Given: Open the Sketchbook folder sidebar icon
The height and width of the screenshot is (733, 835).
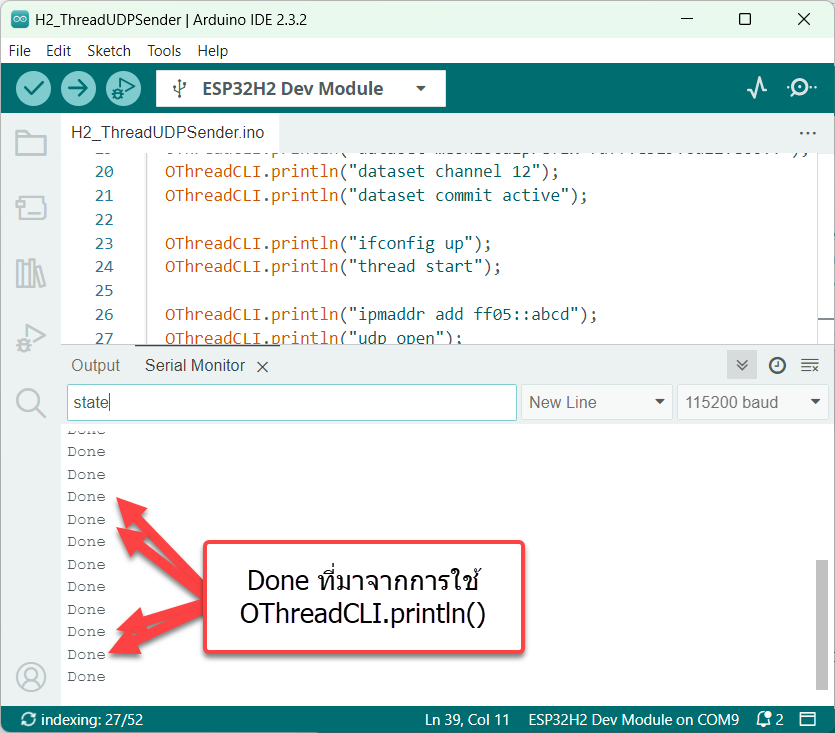Looking at the screenshot, I should coord(31,143).
